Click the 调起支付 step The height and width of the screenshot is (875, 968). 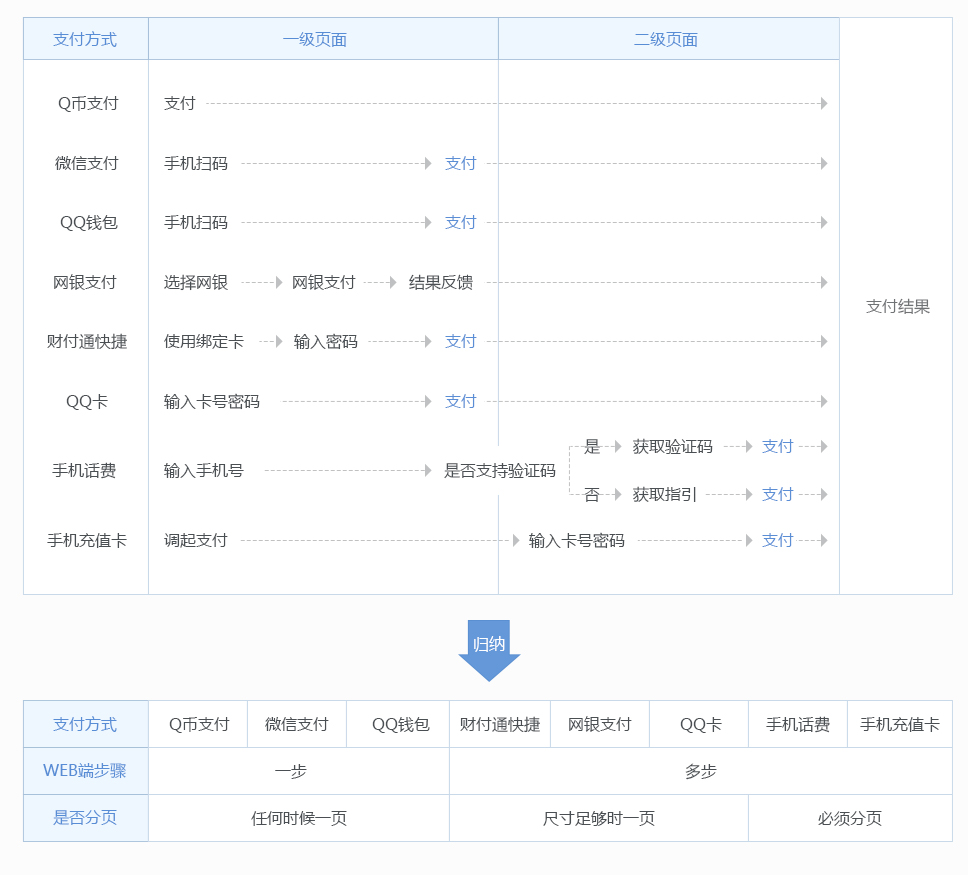[x=196, y=540]
